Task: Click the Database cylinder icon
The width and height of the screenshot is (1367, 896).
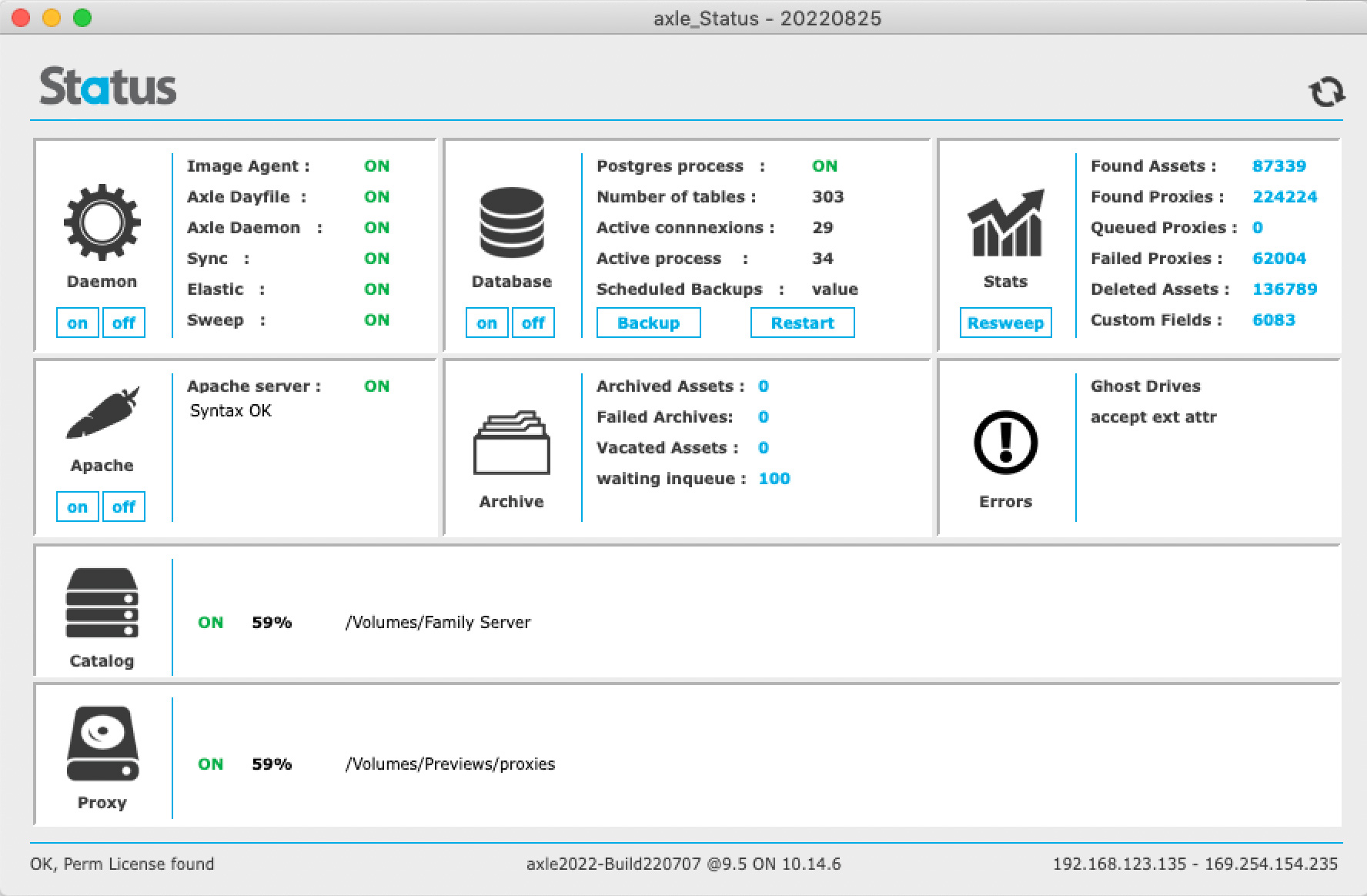Action: pyautogui.click(x=512, y=222)
